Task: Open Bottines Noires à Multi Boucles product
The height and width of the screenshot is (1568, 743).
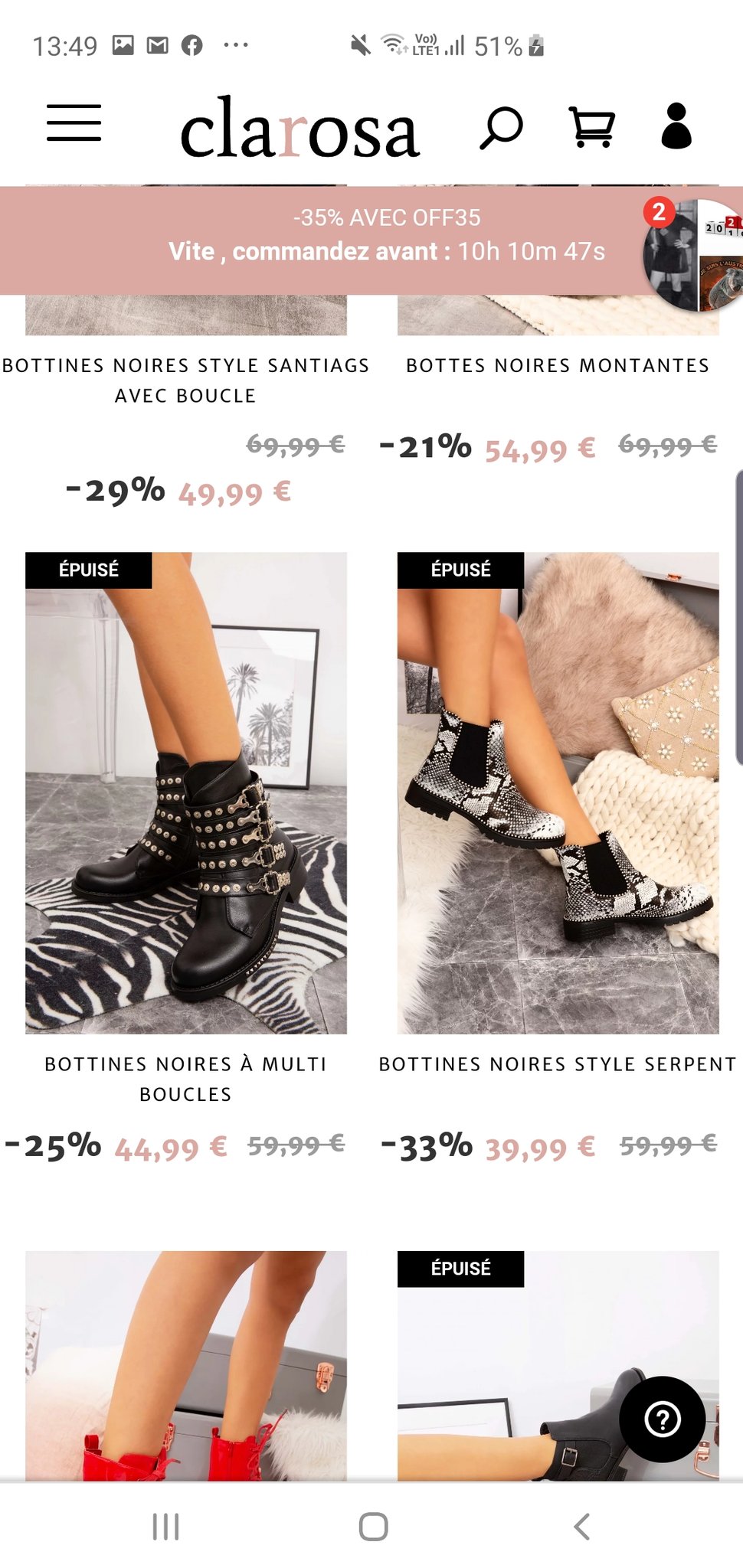Action: (185, 1079)
